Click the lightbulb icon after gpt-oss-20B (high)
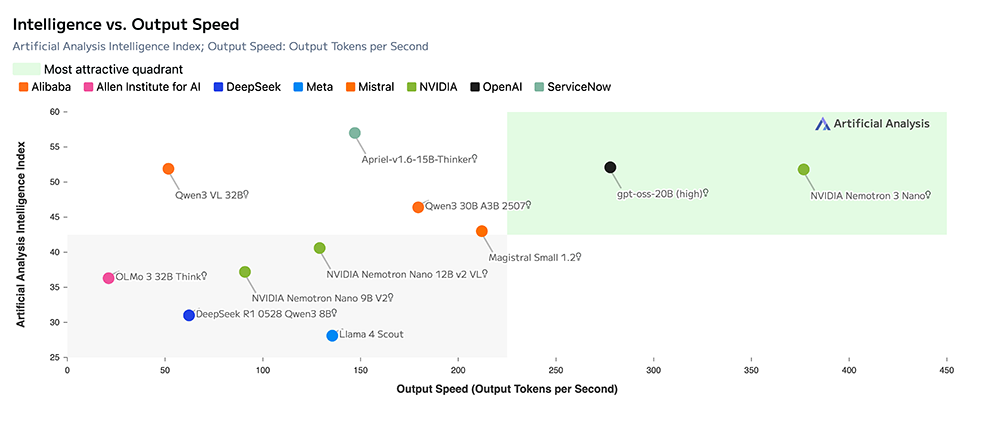The width and height of the screenshot is (1000, 434). (x=705, y=193)
